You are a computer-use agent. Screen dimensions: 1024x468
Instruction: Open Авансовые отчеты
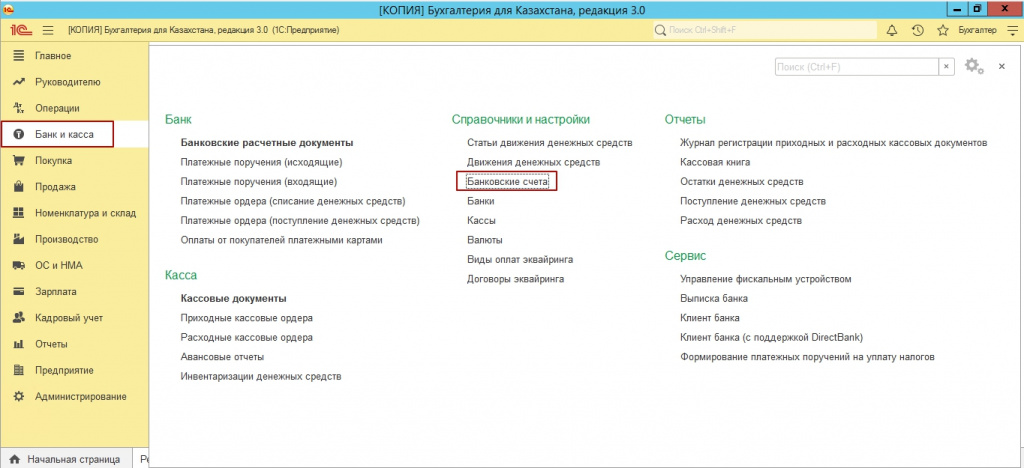223,358
